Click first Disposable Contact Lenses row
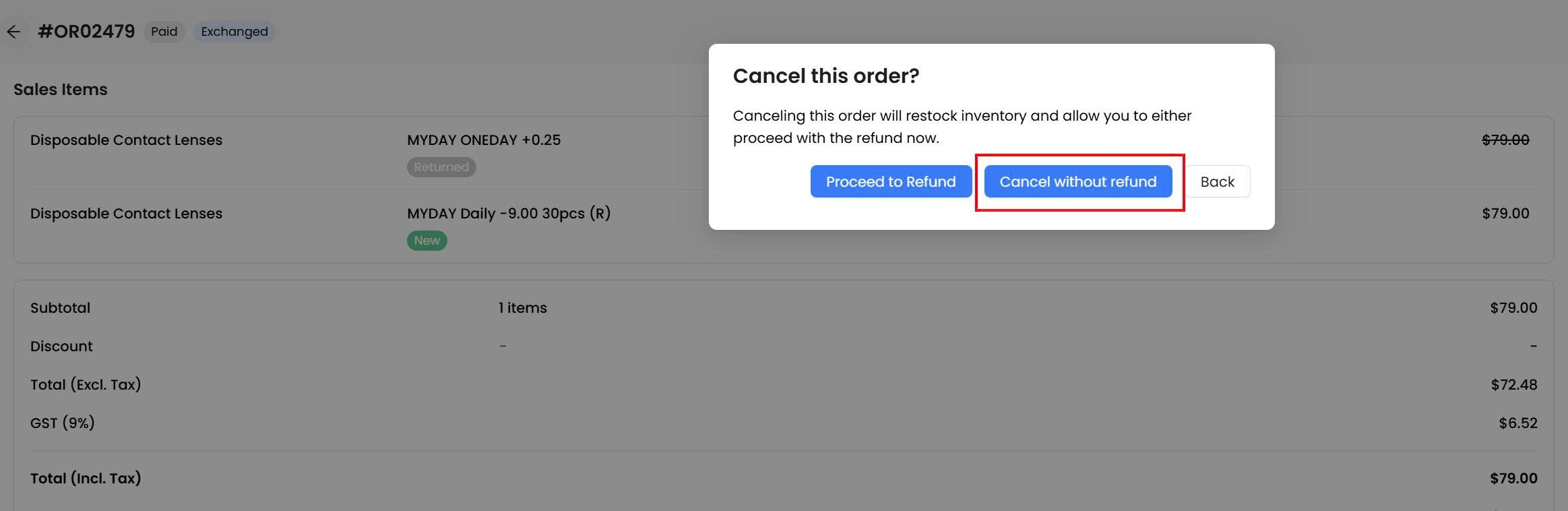The height and width of the screenshot is (511, 1568). pyautogui.click(x=784, y=153)
